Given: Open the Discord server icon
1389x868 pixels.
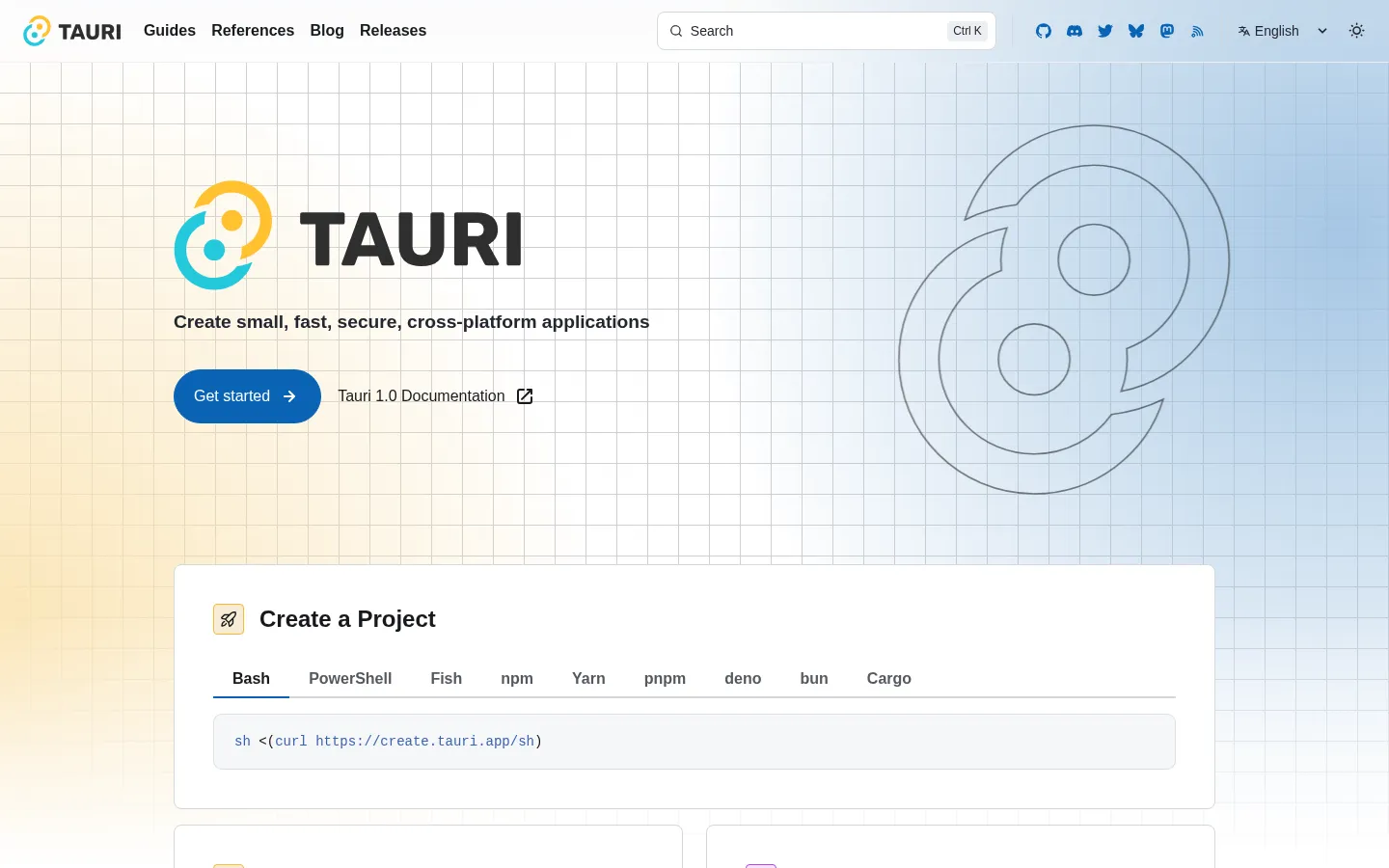Looking at the screenshot, I should (1075, 31).
